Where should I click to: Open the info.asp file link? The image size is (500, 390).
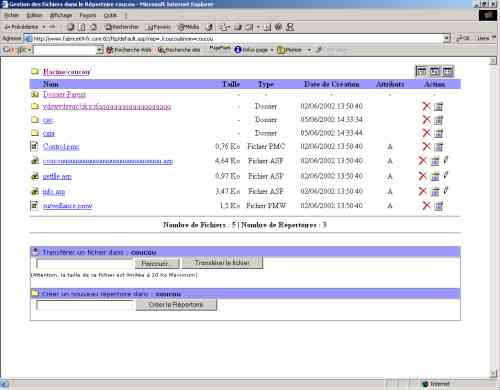click(x=54, y=192)
